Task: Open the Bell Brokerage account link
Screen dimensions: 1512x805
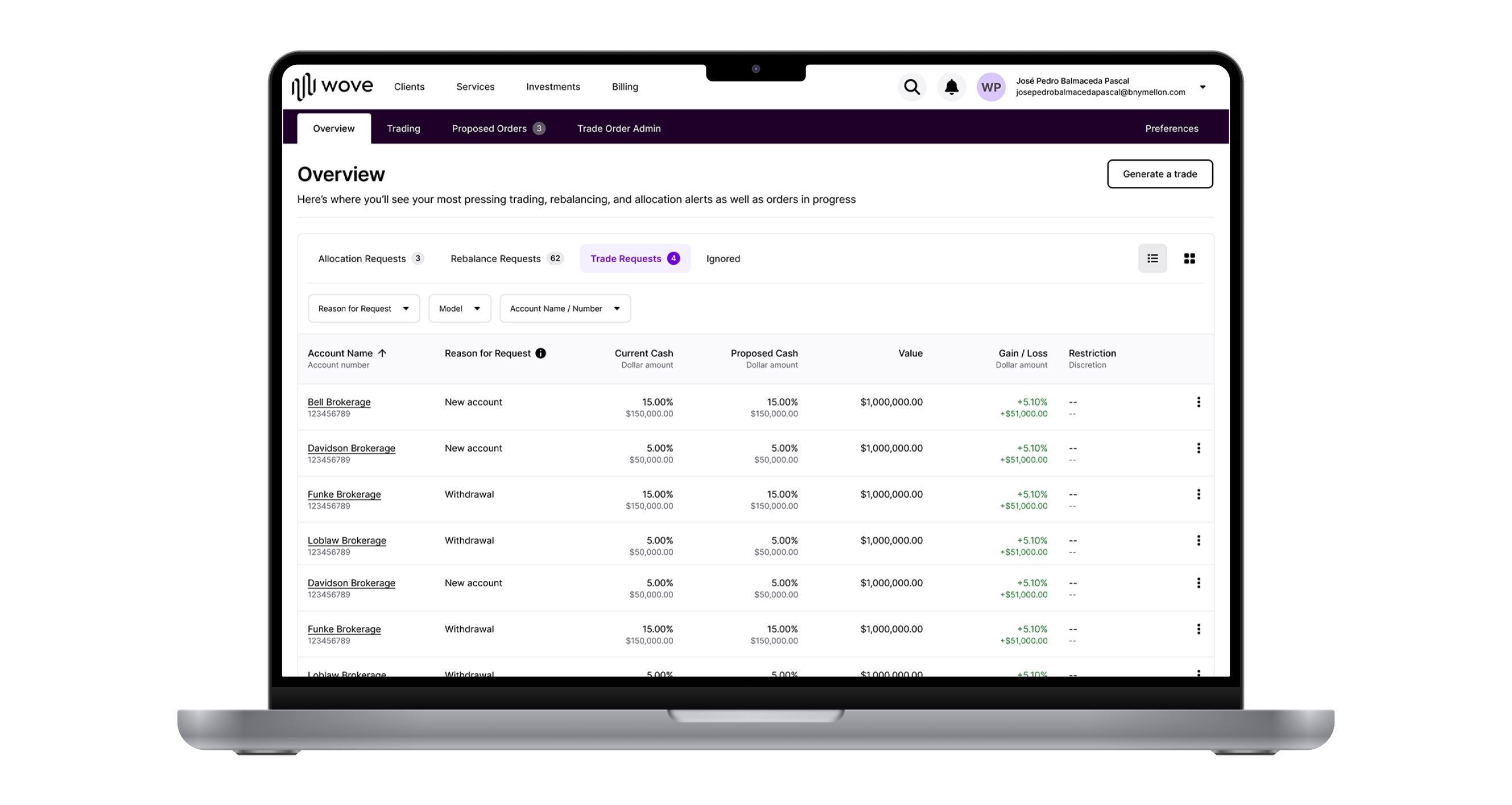Action: click(x=339, y=402)
